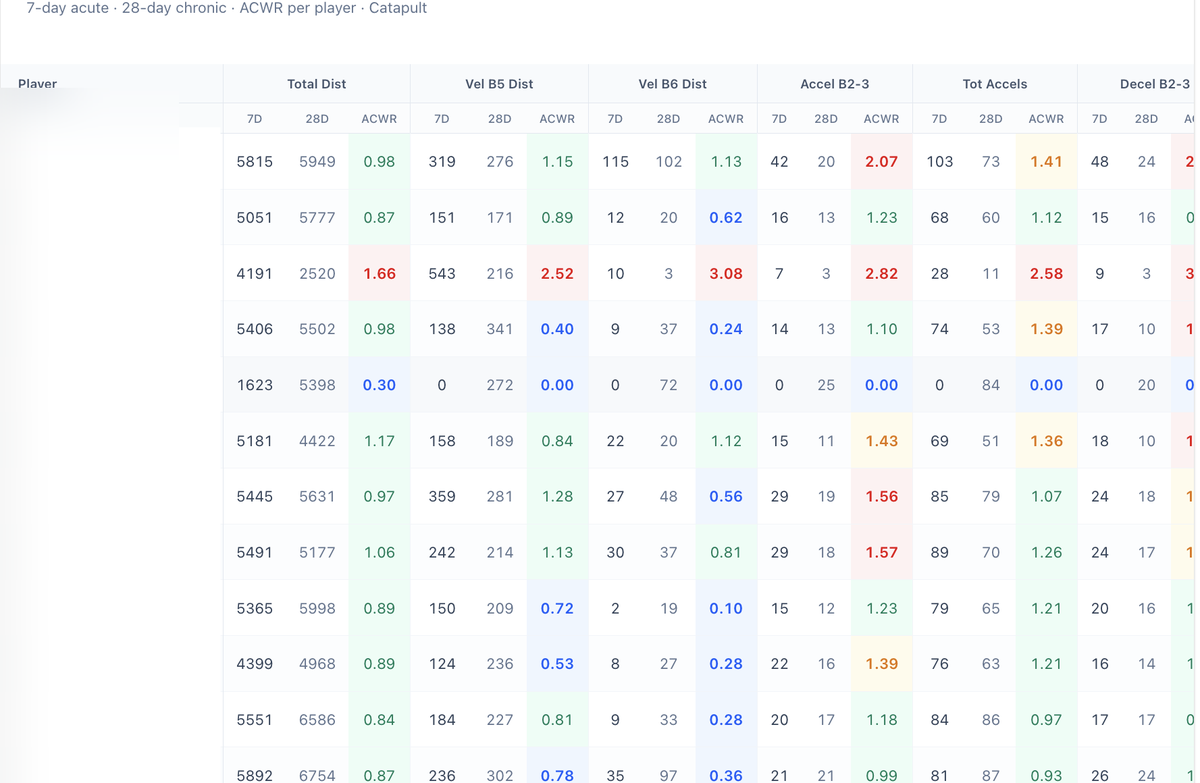Sort by ACWR under Total Dist
The image size is (1200, 783).
pyautogui.click(x=379, y=118)
